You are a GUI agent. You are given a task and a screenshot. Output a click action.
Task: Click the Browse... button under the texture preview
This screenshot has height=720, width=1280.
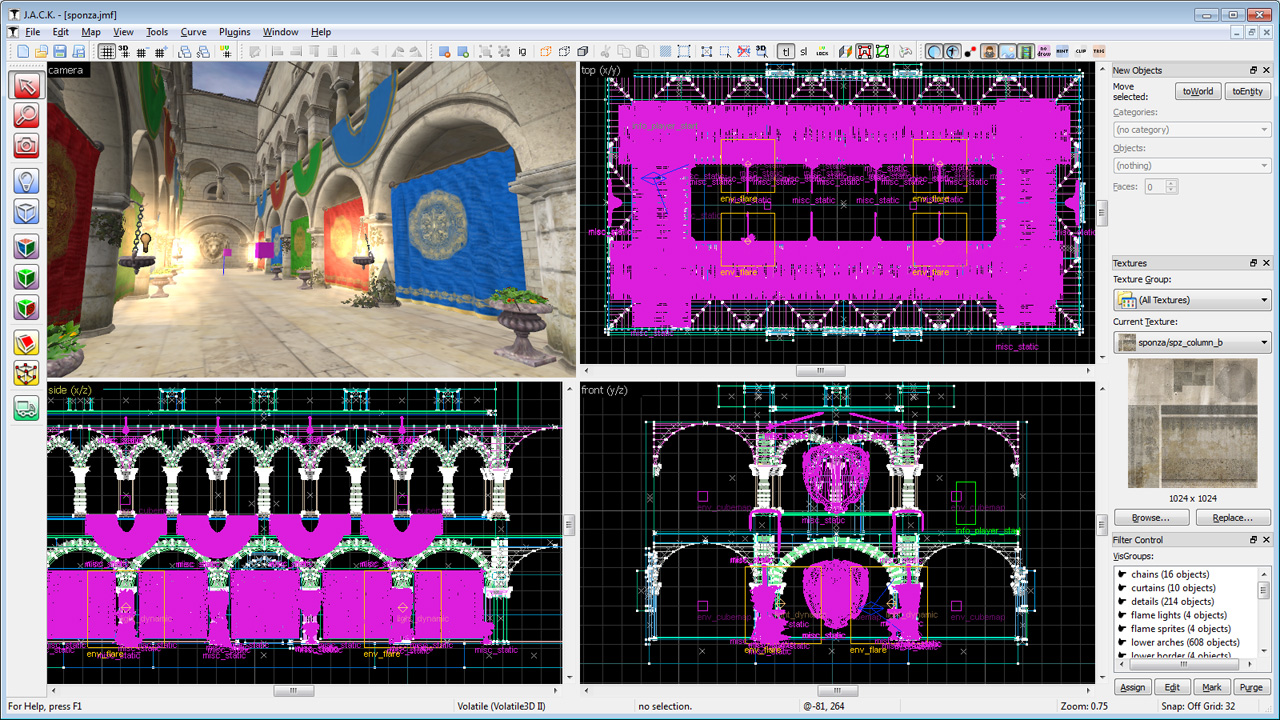pos(1151,517)
